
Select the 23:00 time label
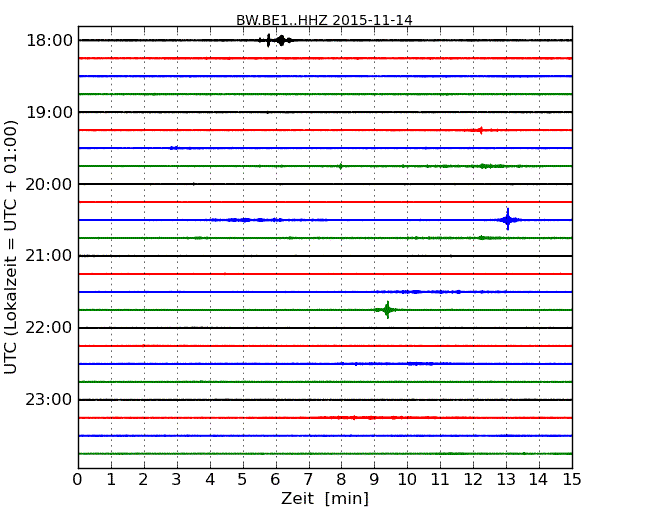click(x=49, y=400)
